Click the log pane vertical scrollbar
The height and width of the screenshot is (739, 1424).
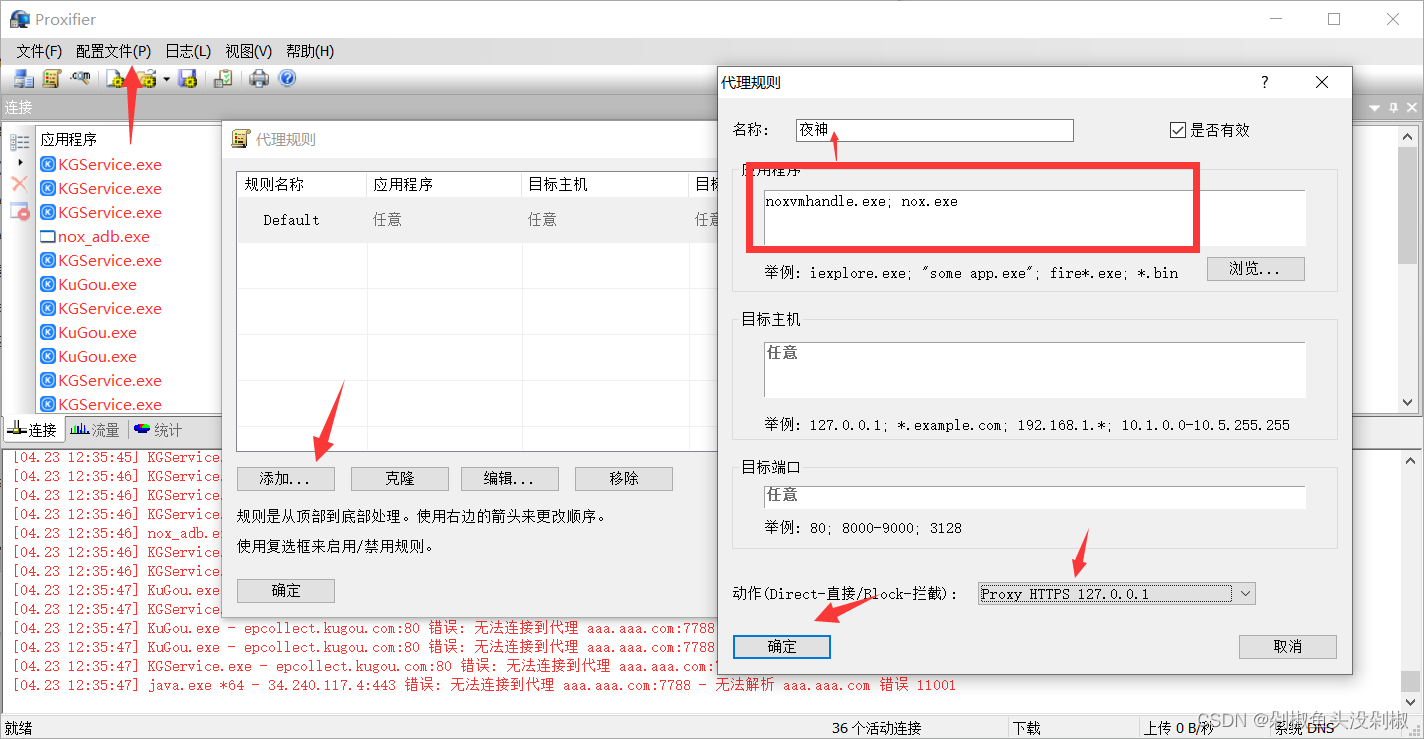tap(1409, 580)
